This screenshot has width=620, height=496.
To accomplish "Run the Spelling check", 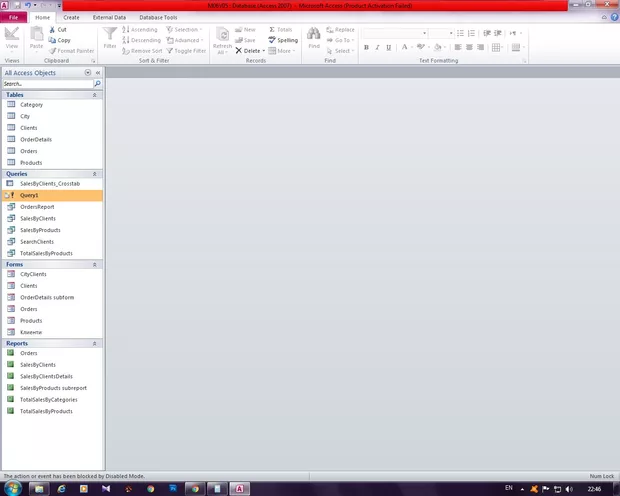I will click(x=283, y=40).
